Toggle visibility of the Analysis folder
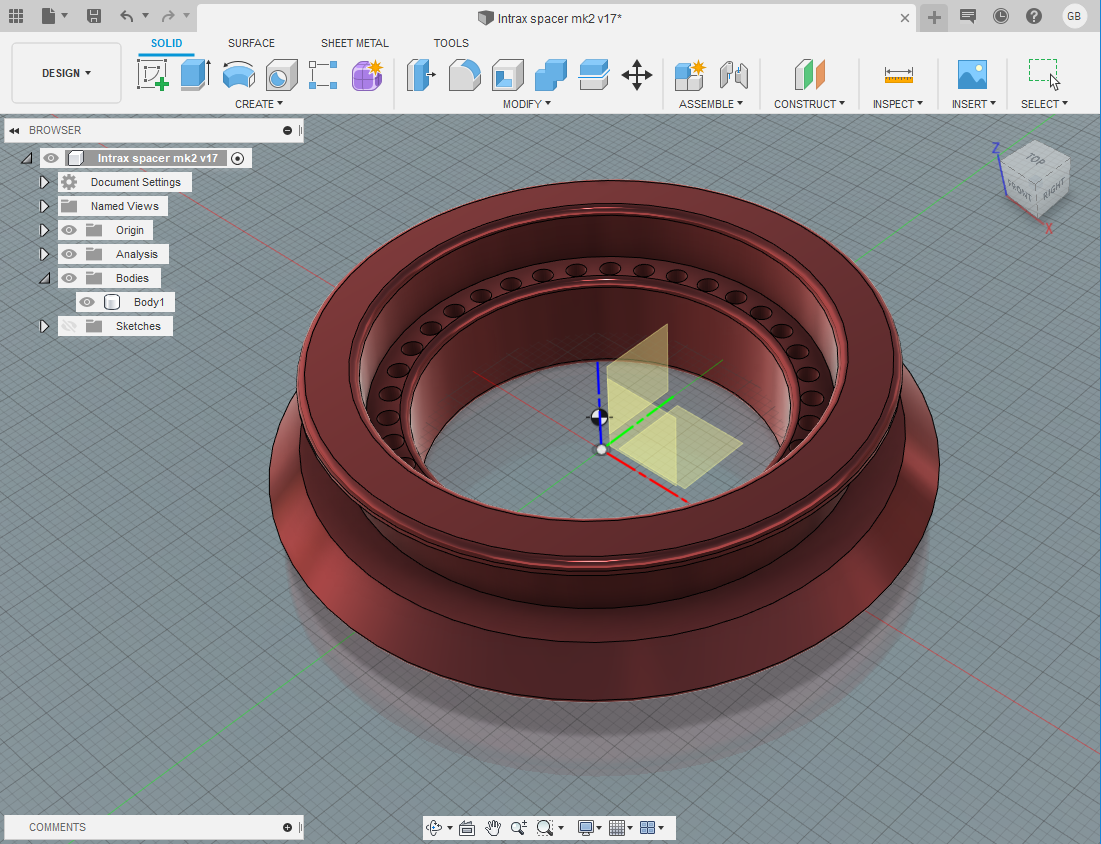This screenshot has height=844, width=1101. pos(69,254)
